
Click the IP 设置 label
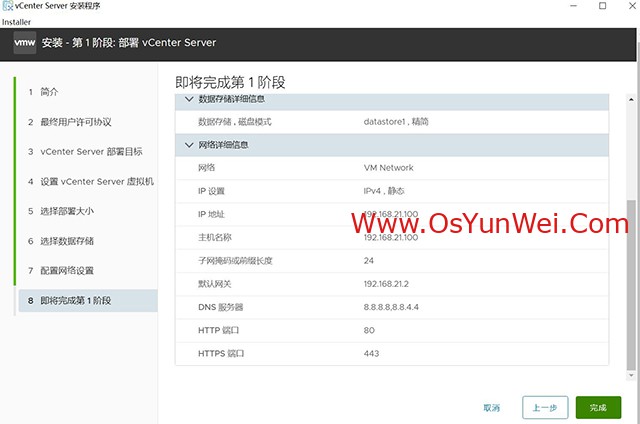tap(211, 191)
